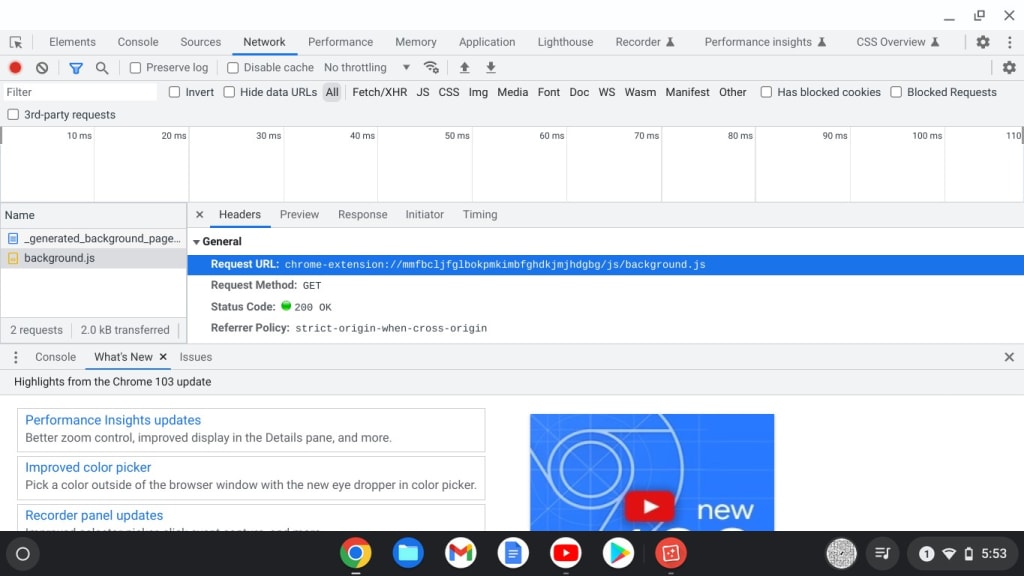Filter by Img requests

click(478, 92)
